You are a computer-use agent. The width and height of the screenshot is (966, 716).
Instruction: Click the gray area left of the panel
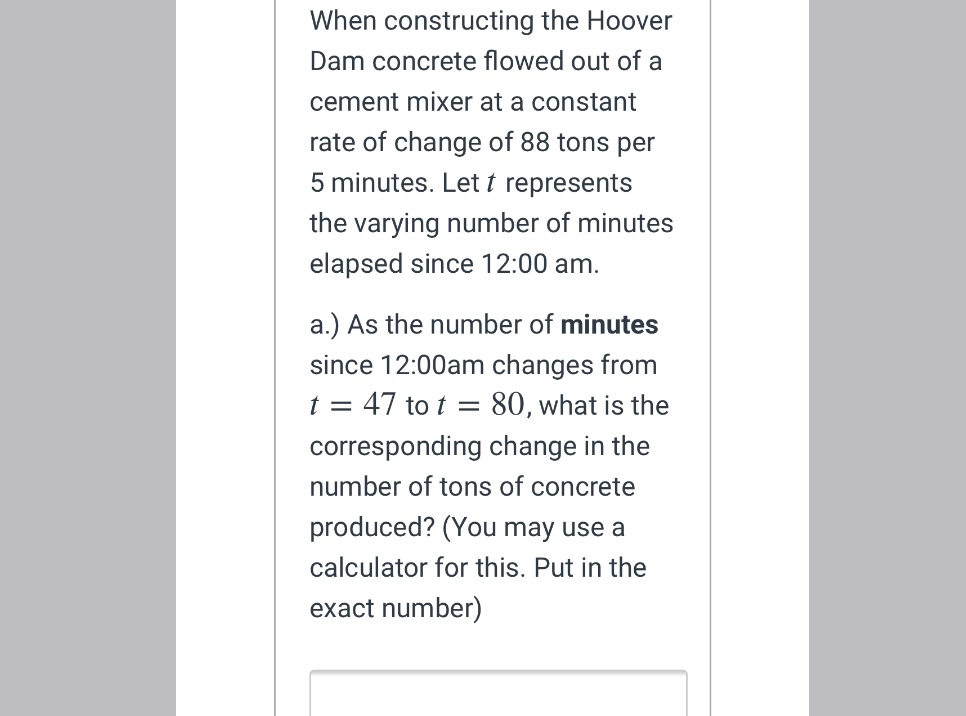tap(90, 358)
